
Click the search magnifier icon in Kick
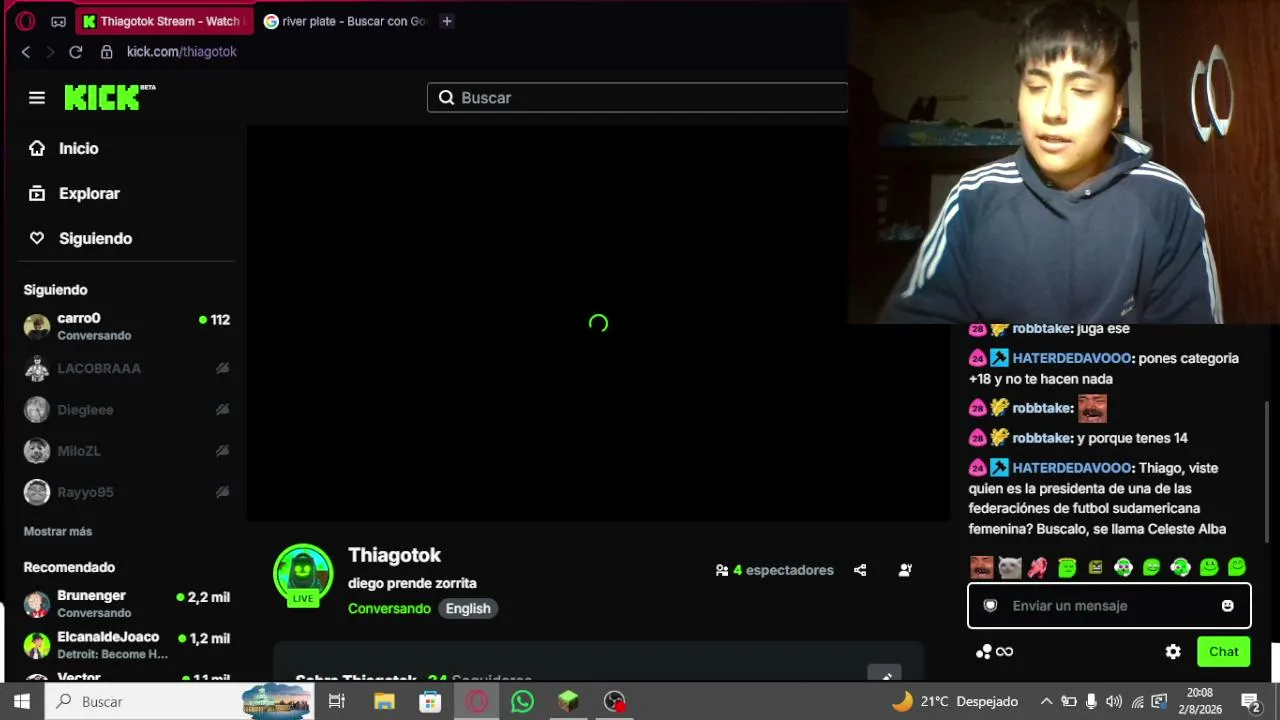click(x=447, y=97)
